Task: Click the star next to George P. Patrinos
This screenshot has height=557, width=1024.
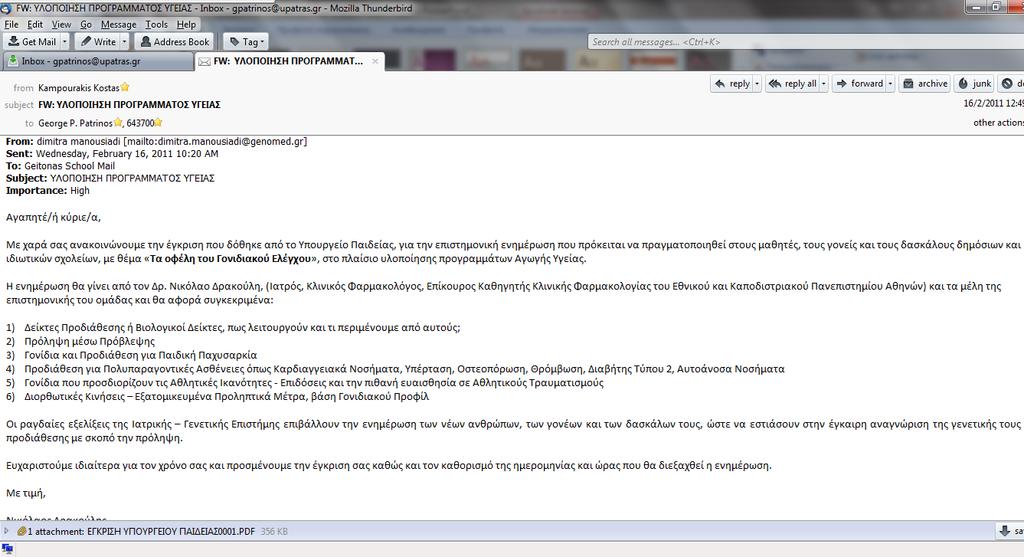Action: coord(118,122)
